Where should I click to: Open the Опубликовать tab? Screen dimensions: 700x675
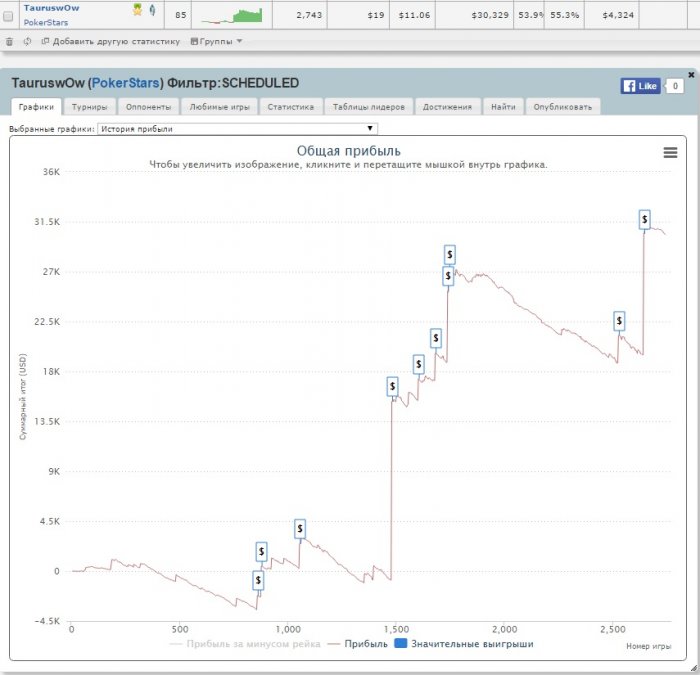pyautogui.click(x=562, y=107)
